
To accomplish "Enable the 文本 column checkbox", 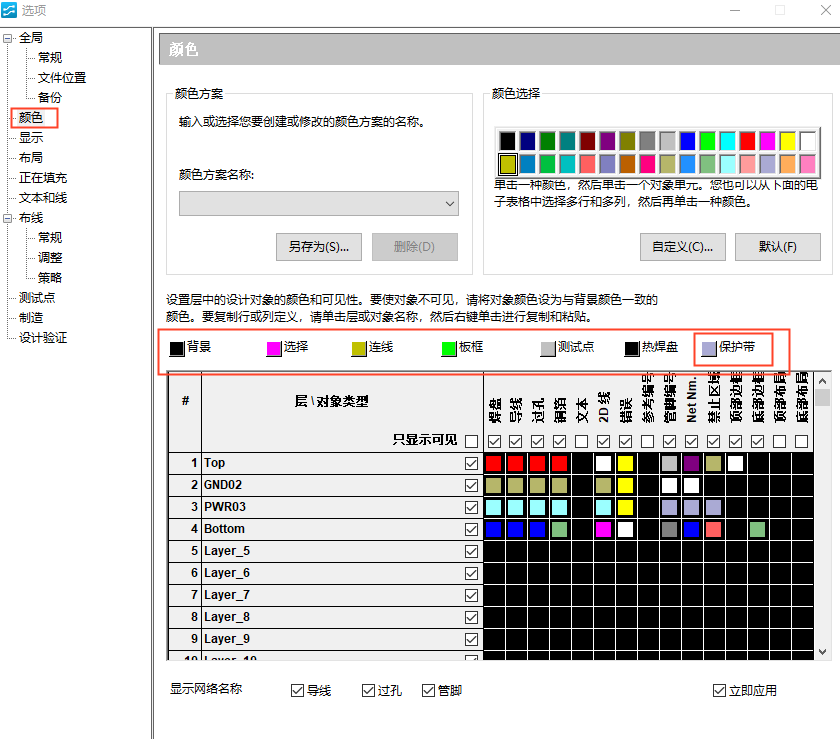I will tap(581, 441).
